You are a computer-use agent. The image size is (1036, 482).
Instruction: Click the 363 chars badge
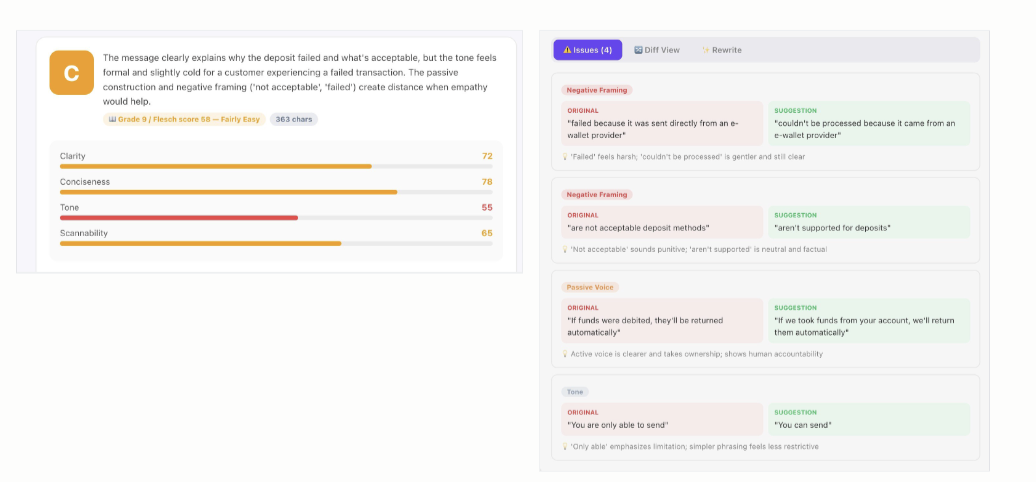tap(293, 120)
